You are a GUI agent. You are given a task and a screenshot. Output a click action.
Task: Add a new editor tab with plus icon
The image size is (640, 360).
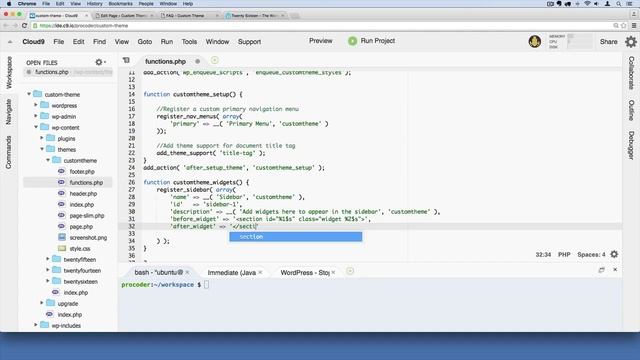coord(214,60)
